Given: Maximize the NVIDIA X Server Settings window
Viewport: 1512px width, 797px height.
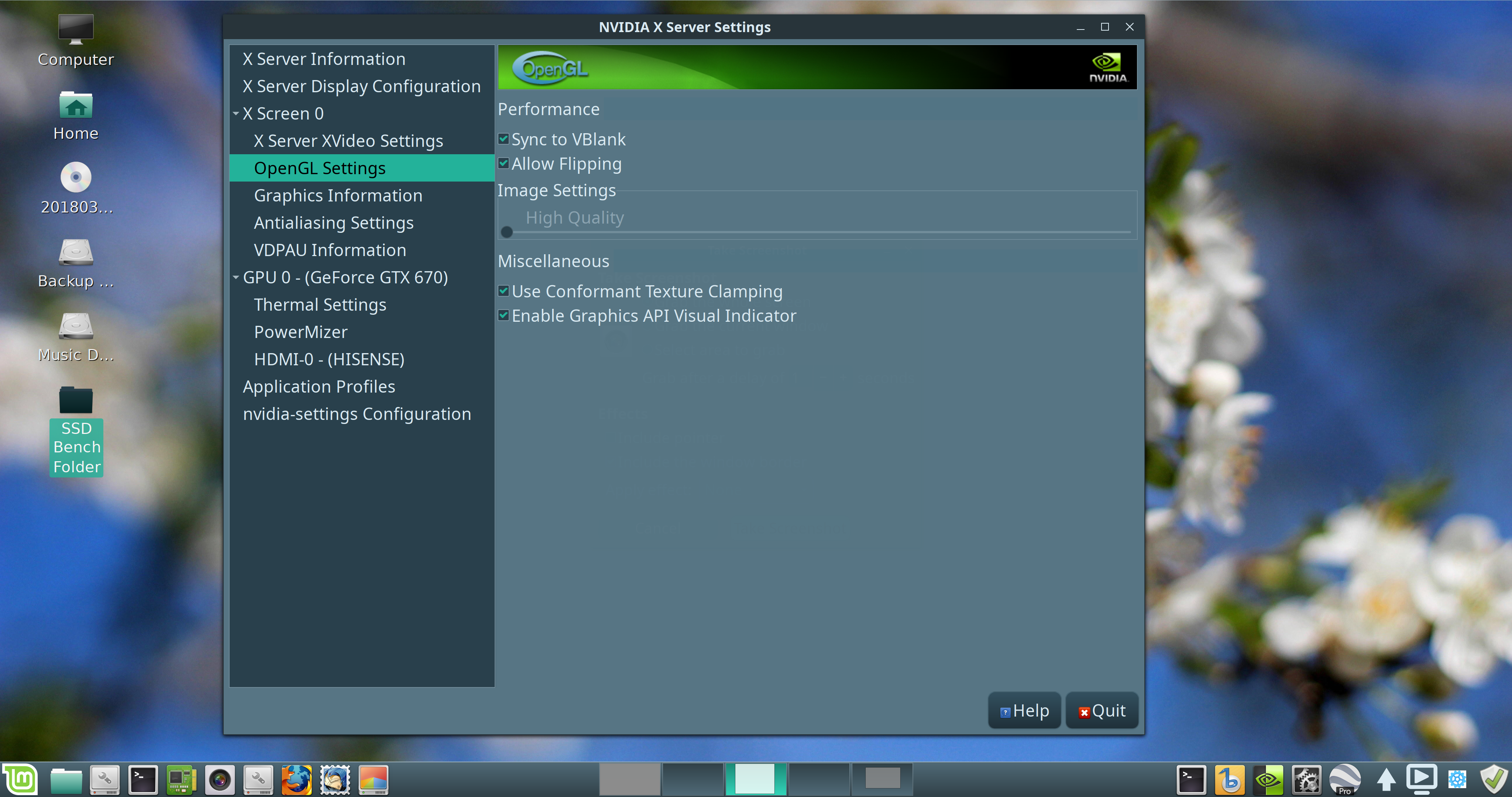Looking at the screenshot, I should 1104,27.
